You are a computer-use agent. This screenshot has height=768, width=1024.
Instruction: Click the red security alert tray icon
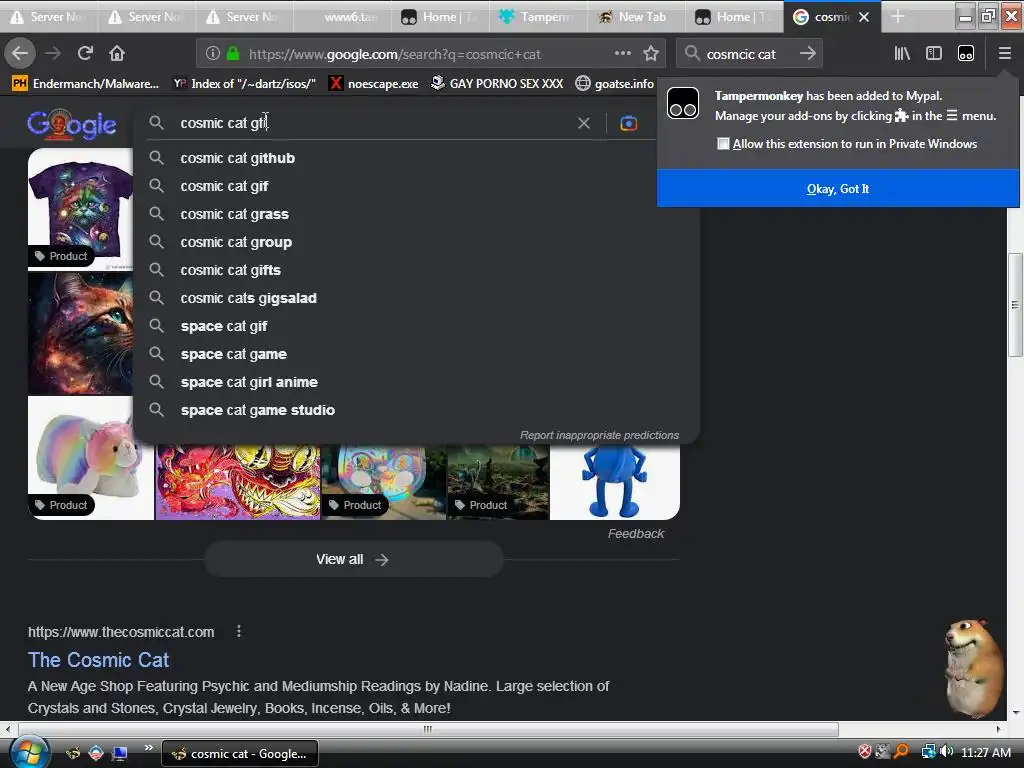[865, 752]
